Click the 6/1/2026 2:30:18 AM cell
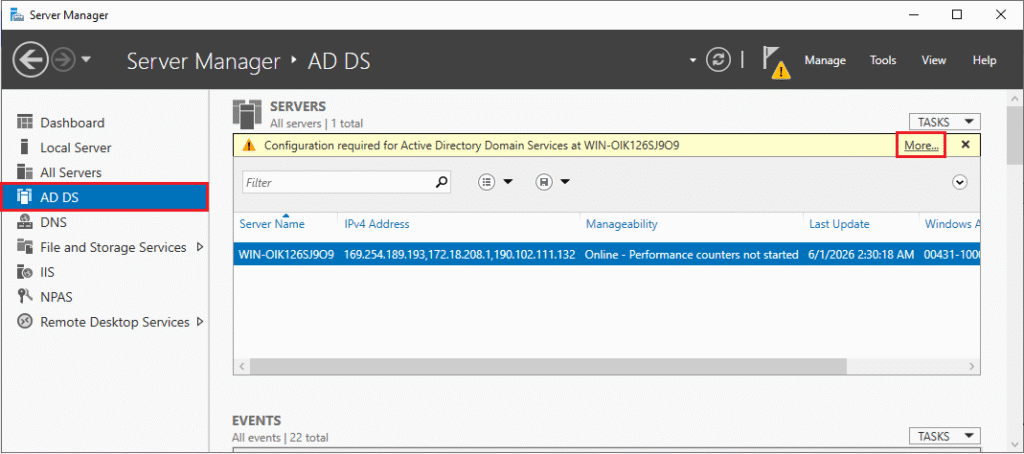Image resolution: width=1024 pixels, height=454 pixels. pyautogui.click(x=861, y=255)
